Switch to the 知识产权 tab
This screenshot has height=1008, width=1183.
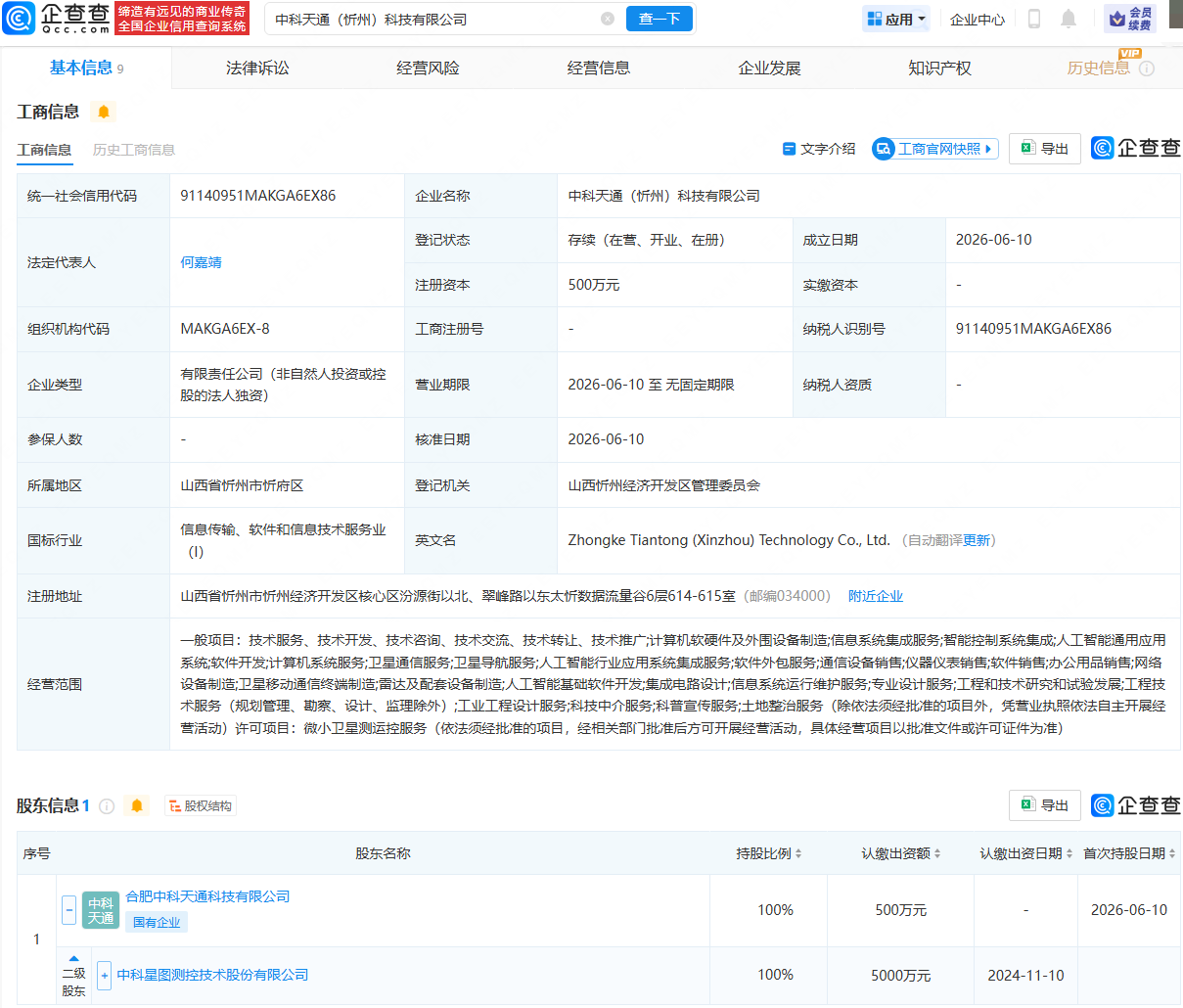tap(939, 68)
